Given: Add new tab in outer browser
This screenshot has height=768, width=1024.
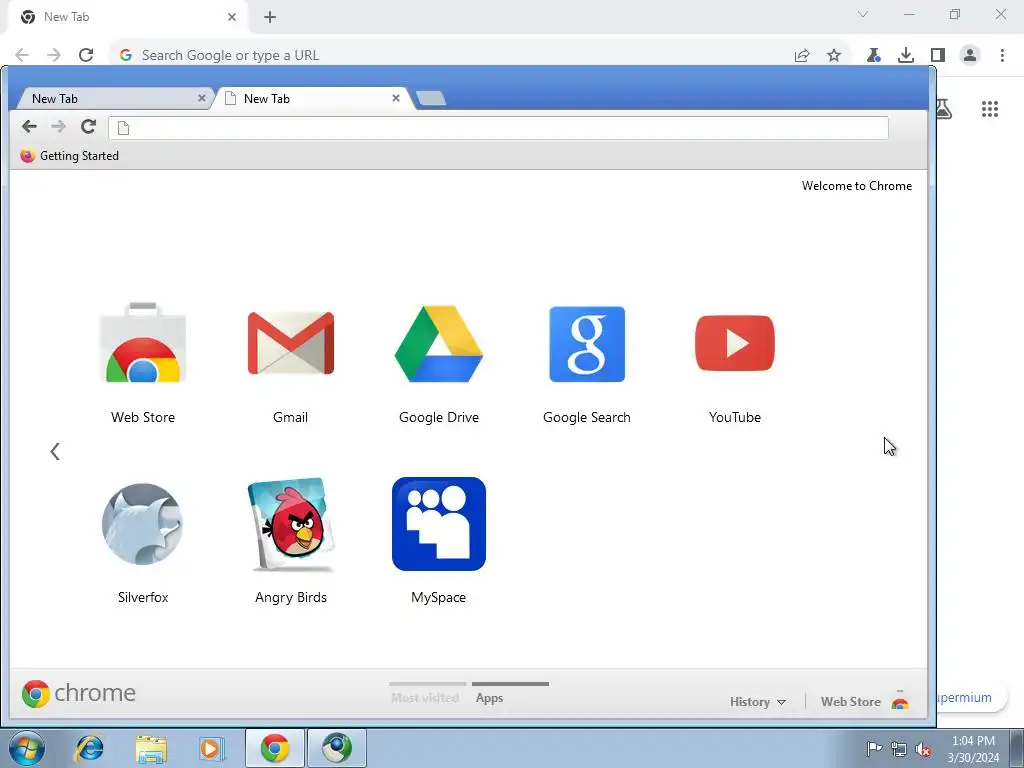Looking at the screenshot, I should tap(270, 17).
